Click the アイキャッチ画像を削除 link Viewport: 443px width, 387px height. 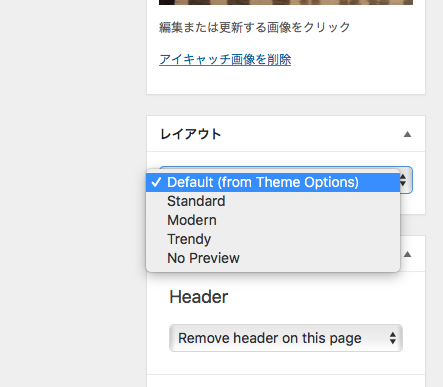click(x=225, y=60)
